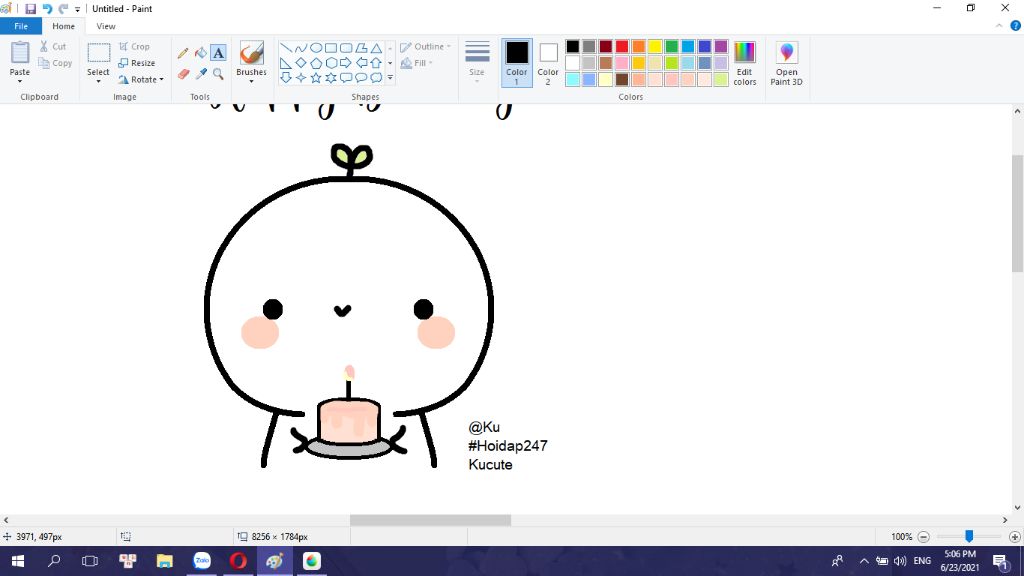Collapse the ribbon with chevron
Screen dimensions: 1024x576
[x=999, y=26]
